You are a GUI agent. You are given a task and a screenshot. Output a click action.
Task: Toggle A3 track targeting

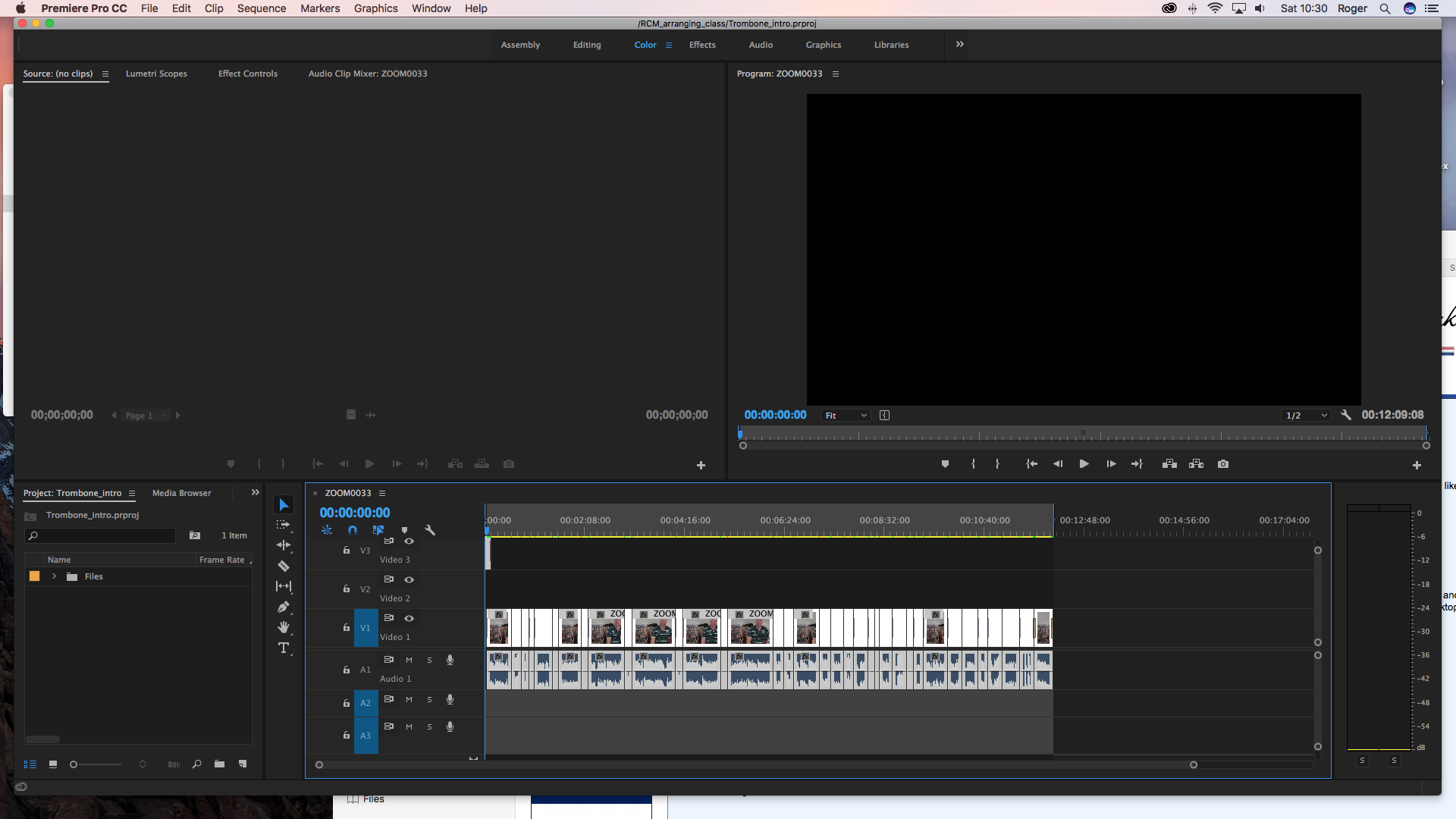pyautogui.click(x=366, y=736)
